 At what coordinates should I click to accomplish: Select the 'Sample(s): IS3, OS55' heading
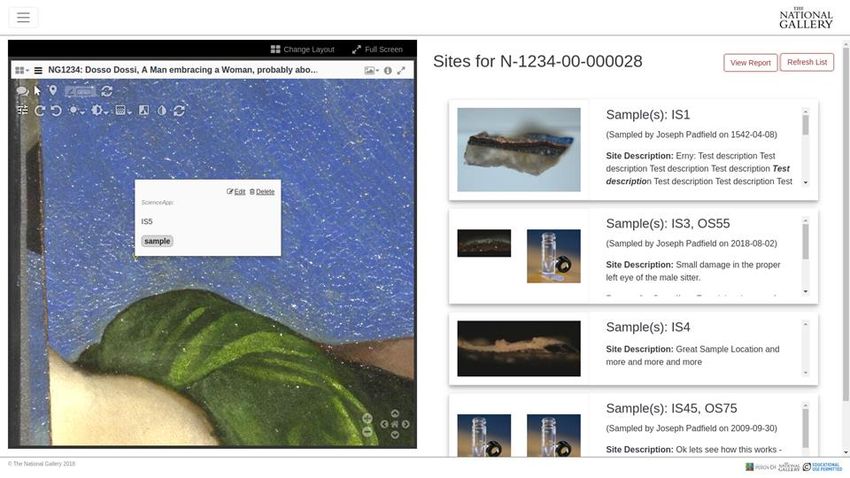[668, 224]
